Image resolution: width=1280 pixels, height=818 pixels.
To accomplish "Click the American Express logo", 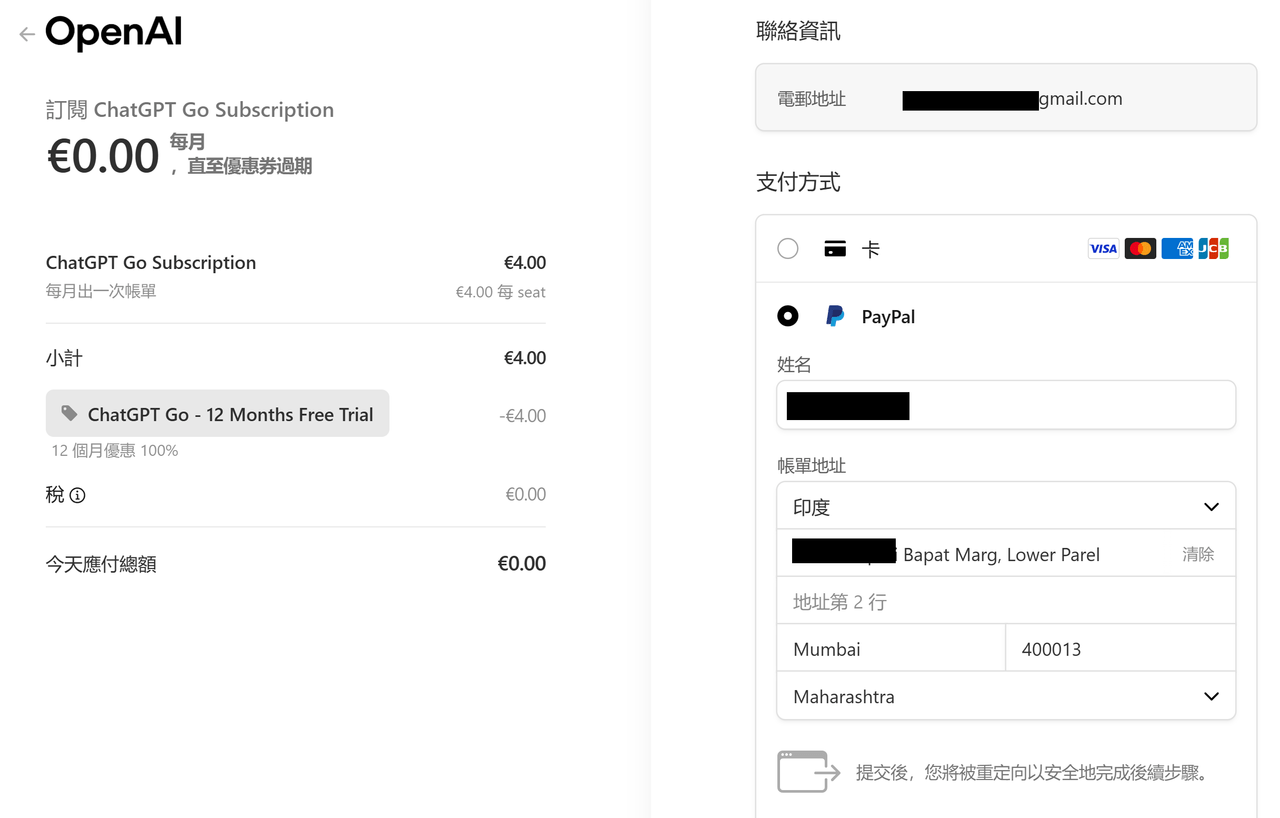I will coord(1177,249).
